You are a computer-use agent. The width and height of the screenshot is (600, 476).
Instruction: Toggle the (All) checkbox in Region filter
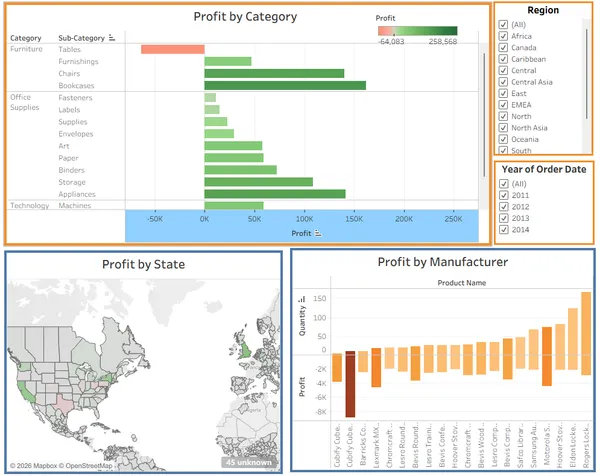pyautogui.click(x=503, y=24)
